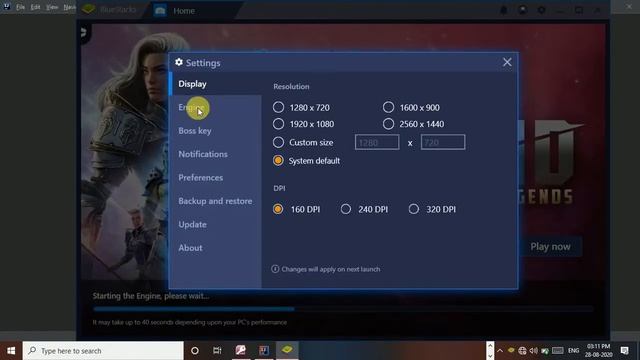
Task: Select the Custom size resolution option
Action: tap(278, 142)
